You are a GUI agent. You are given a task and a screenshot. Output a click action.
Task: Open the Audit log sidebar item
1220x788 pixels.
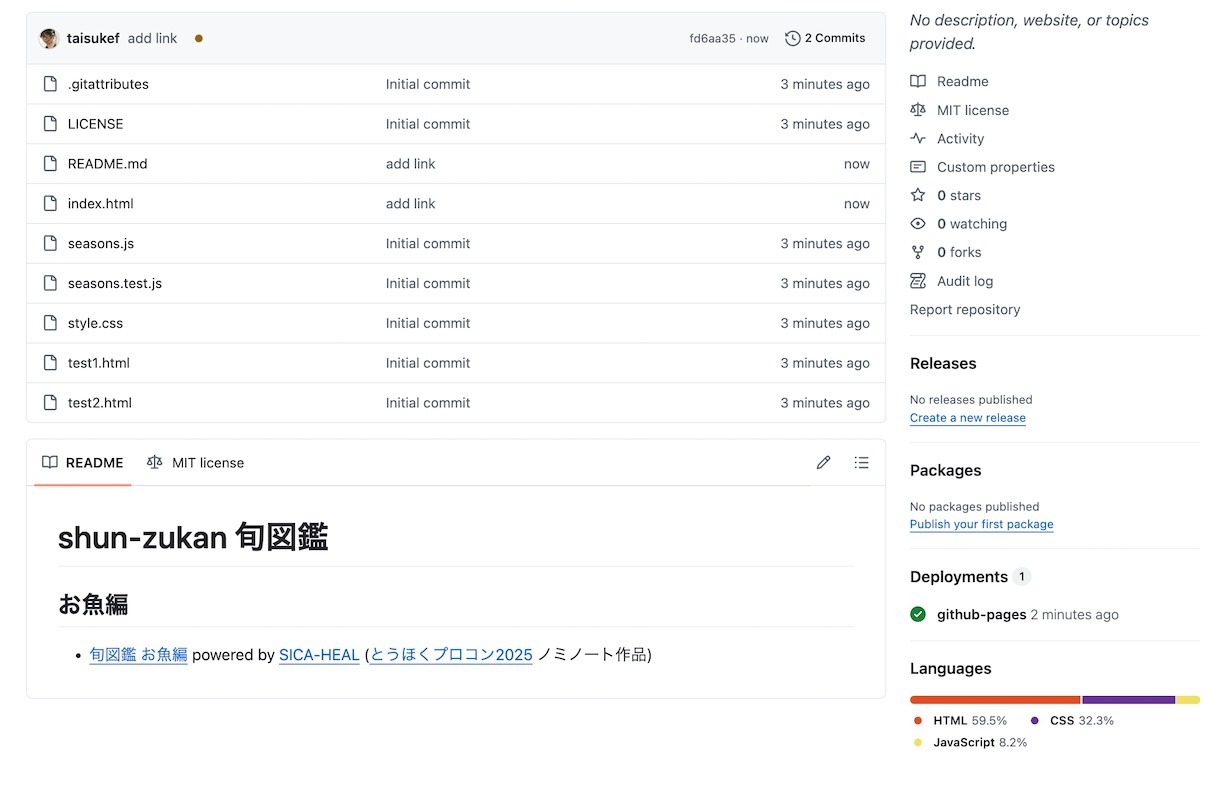click(x=964, y=281)
